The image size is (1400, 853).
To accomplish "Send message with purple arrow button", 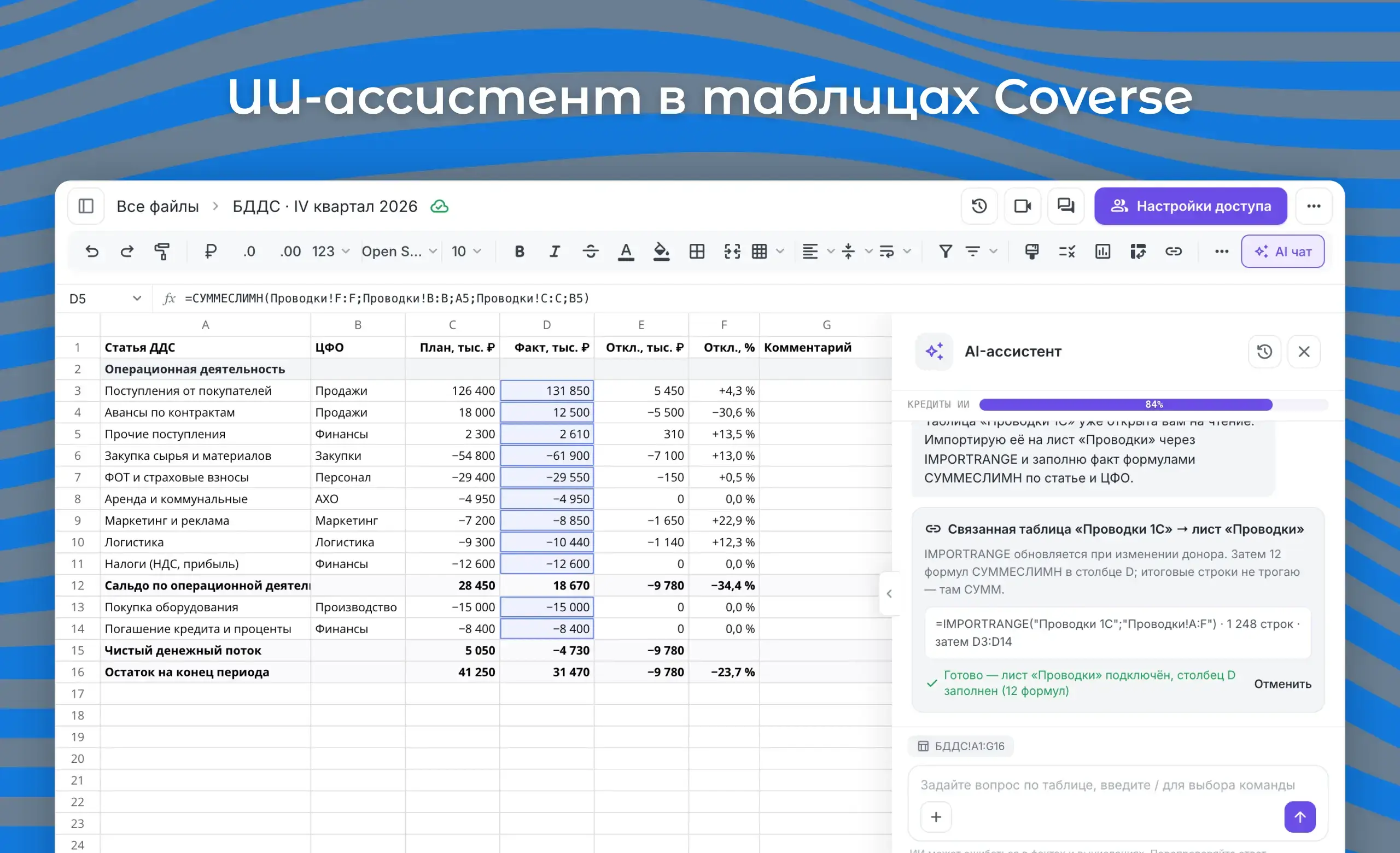I will [x=1300, y=817].
